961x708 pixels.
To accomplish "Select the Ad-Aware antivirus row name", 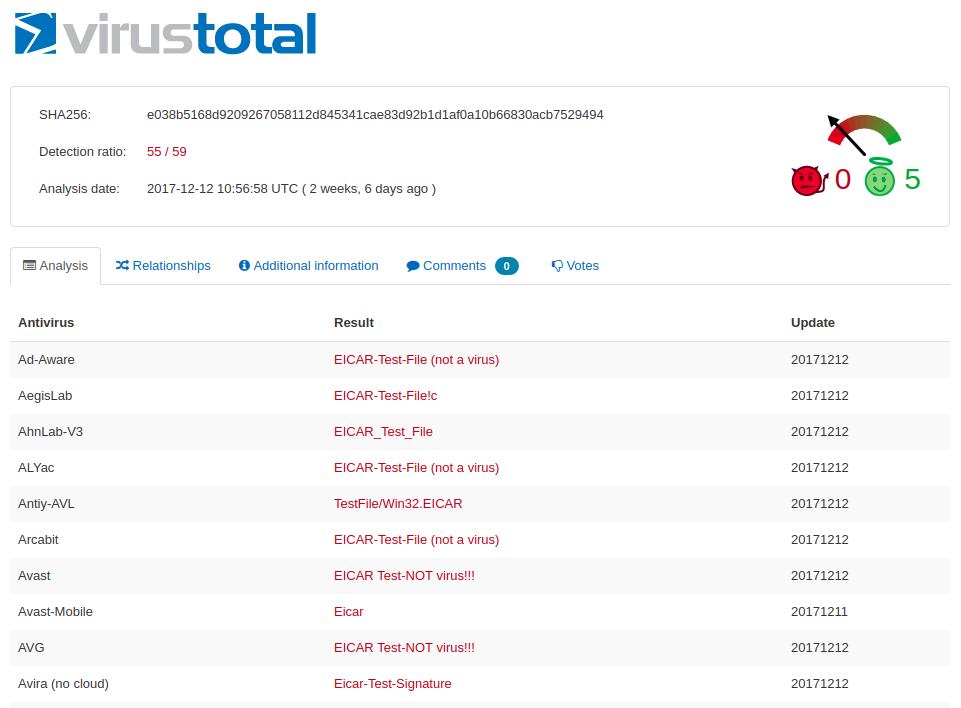I will coord(47,360).
